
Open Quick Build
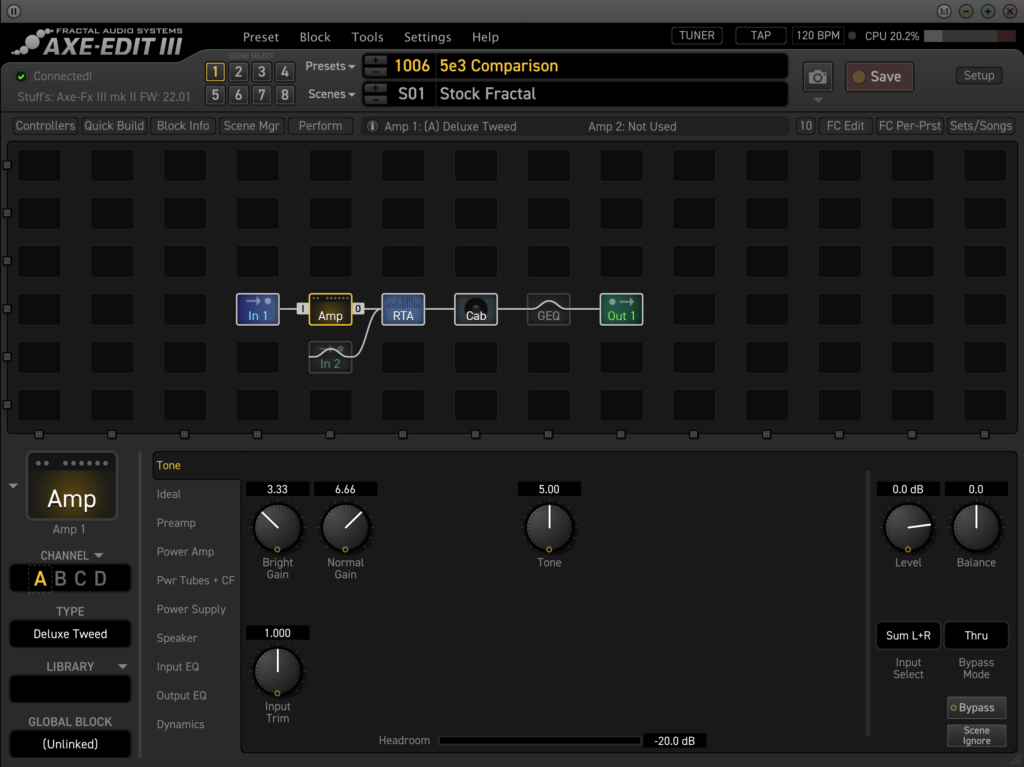click(x=114, y=125)
